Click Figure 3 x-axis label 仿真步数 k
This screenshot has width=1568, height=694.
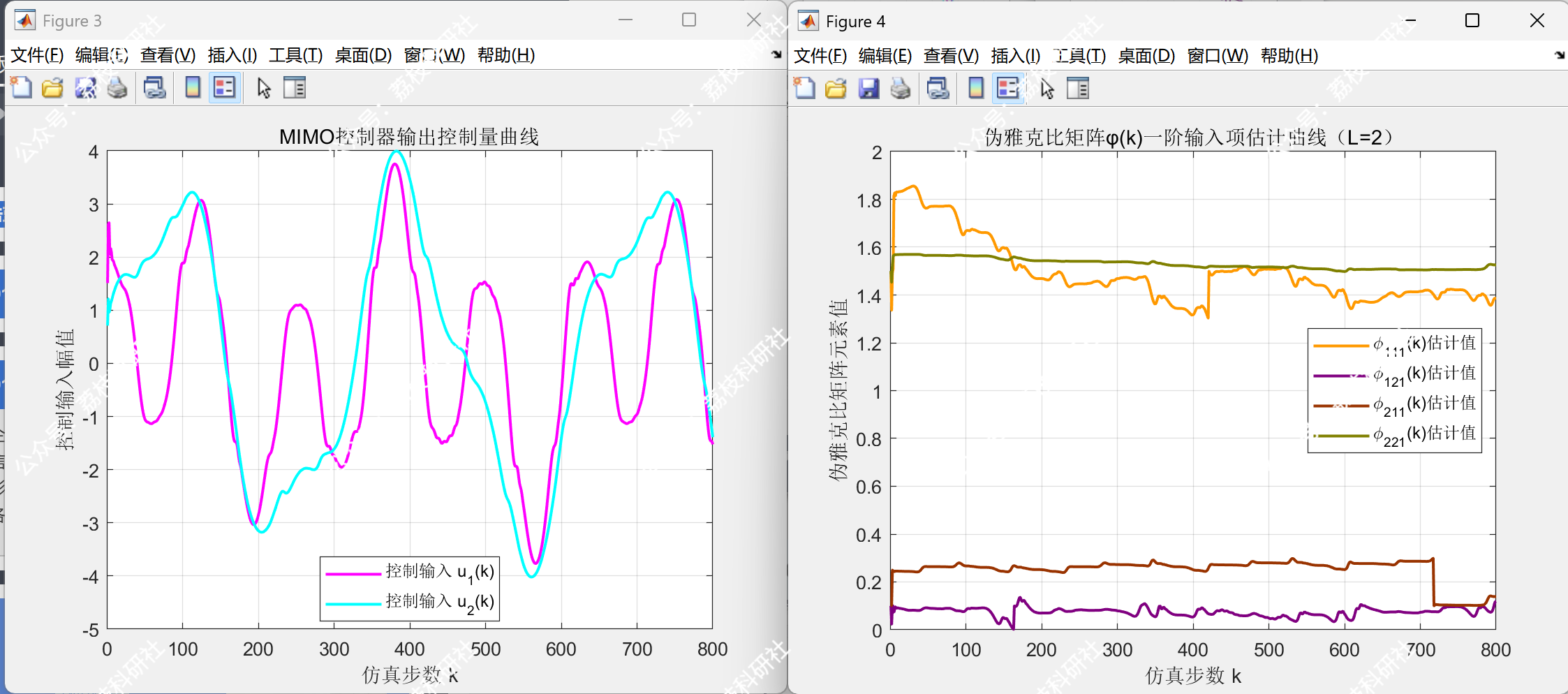(x=410, y=675)
